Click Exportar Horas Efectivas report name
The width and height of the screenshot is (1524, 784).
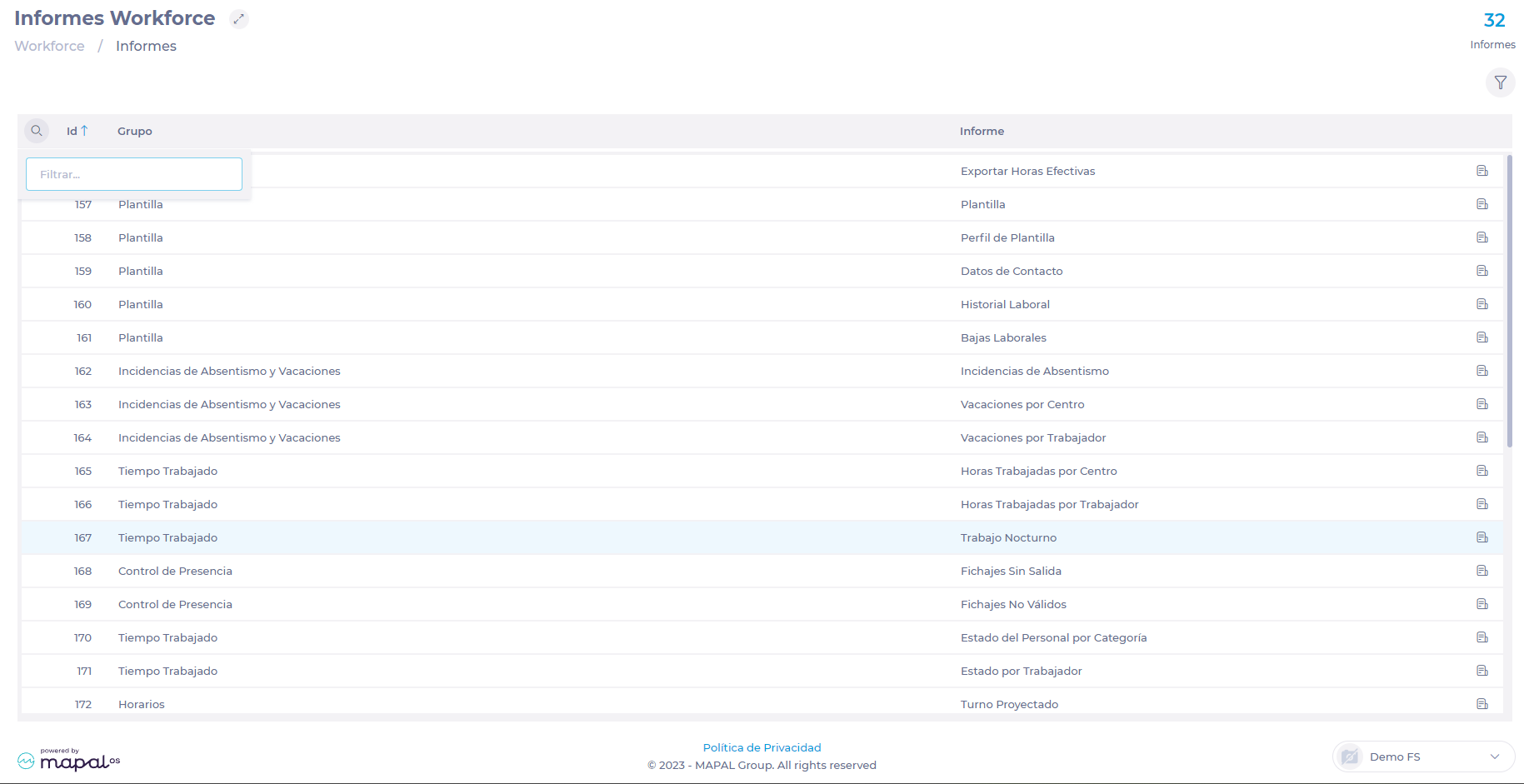tap(1027, 171)
